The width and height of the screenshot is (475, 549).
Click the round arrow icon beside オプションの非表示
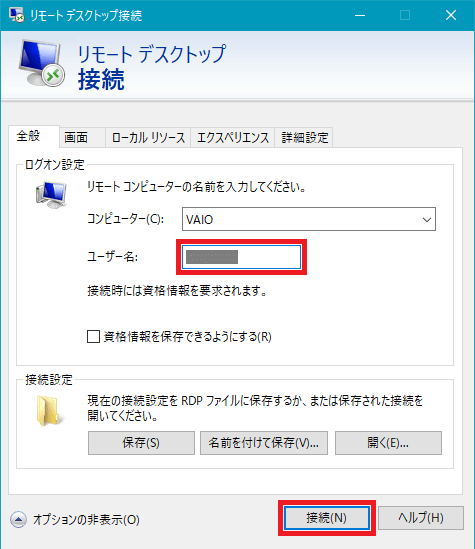(18, 520)
